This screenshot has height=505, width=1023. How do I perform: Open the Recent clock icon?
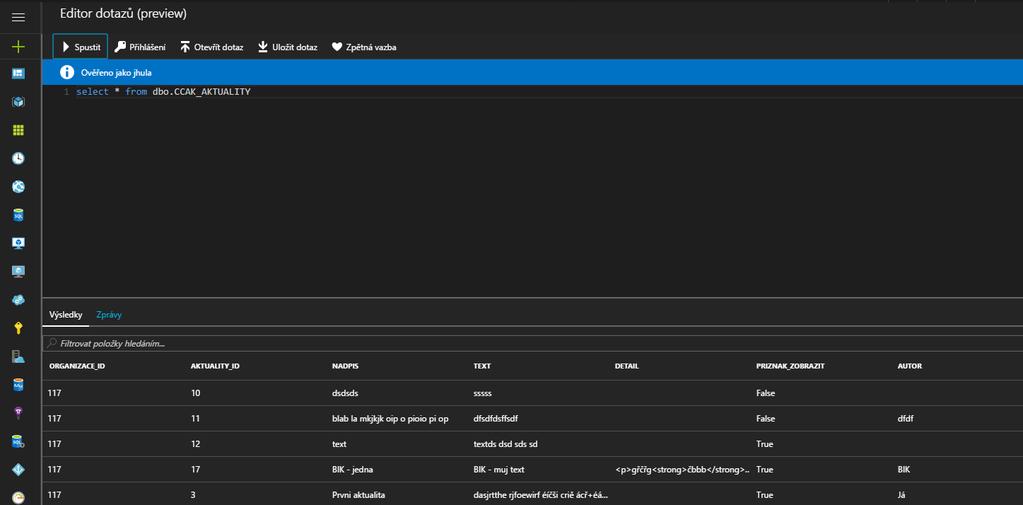(18, 158)
